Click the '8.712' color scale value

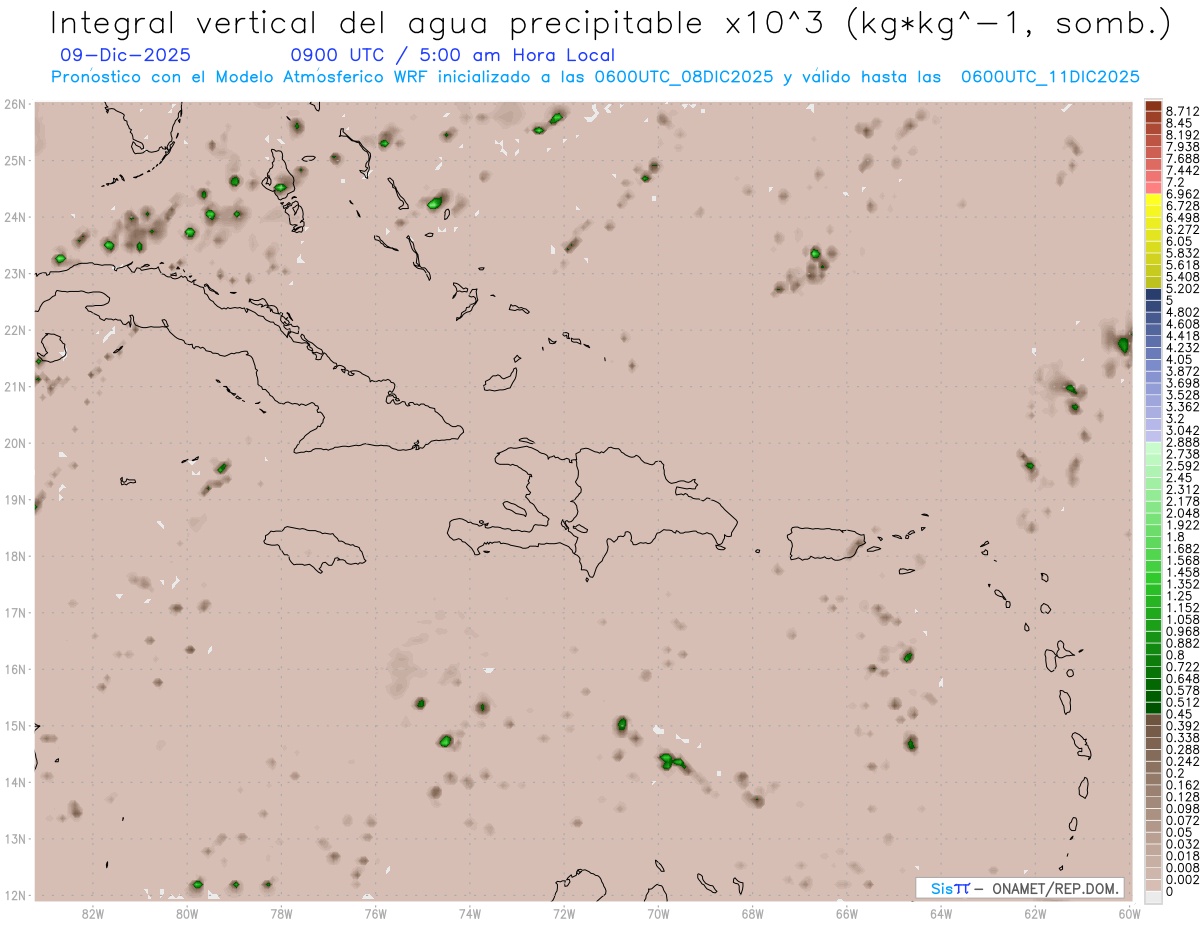(x=1182, y=111)
